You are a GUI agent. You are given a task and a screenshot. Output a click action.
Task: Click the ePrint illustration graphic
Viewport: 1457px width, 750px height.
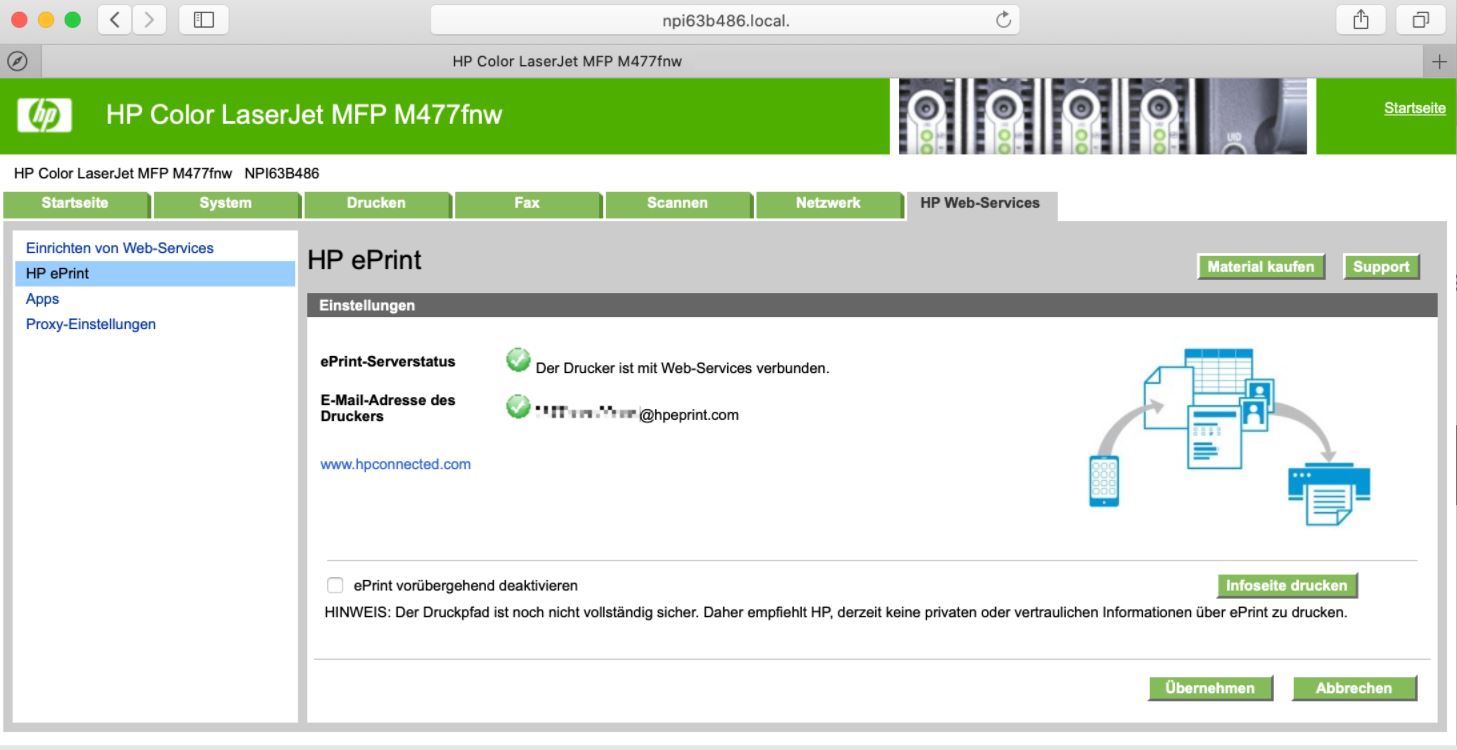[1229, 437]
